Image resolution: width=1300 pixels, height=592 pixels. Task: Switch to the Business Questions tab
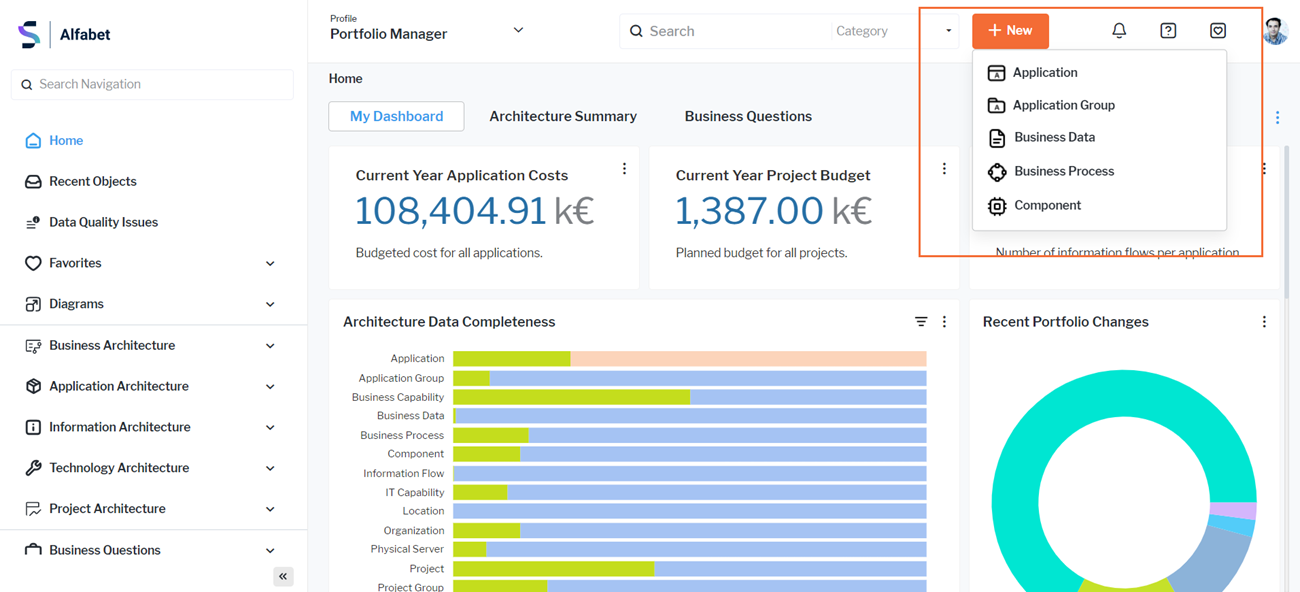coord(747,116)
